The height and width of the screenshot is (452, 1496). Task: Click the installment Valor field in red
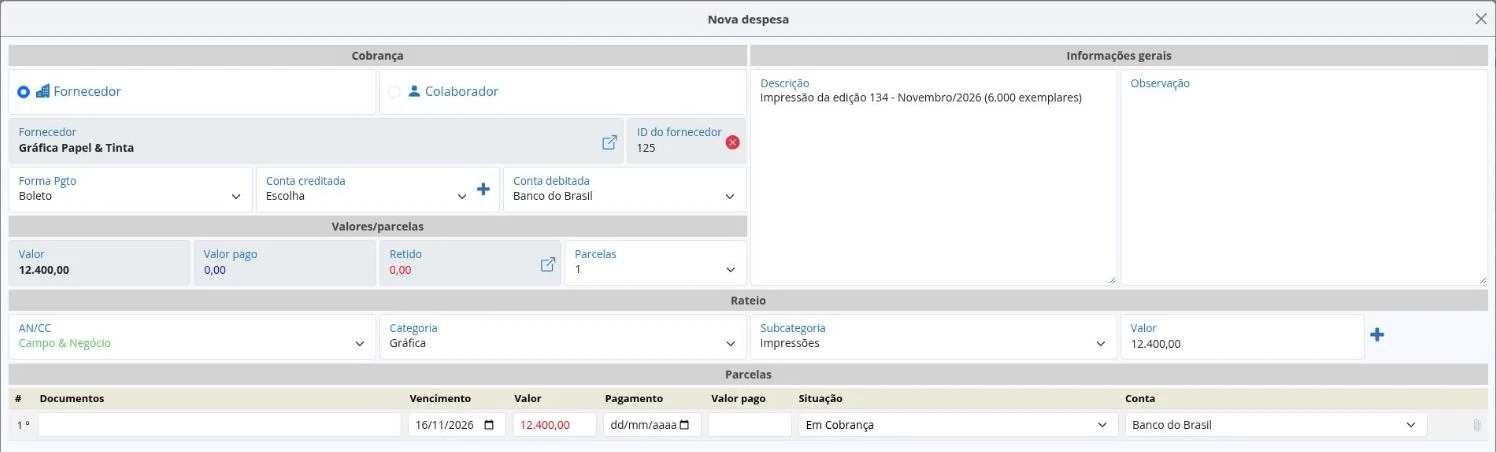click(x=554, y=425)
